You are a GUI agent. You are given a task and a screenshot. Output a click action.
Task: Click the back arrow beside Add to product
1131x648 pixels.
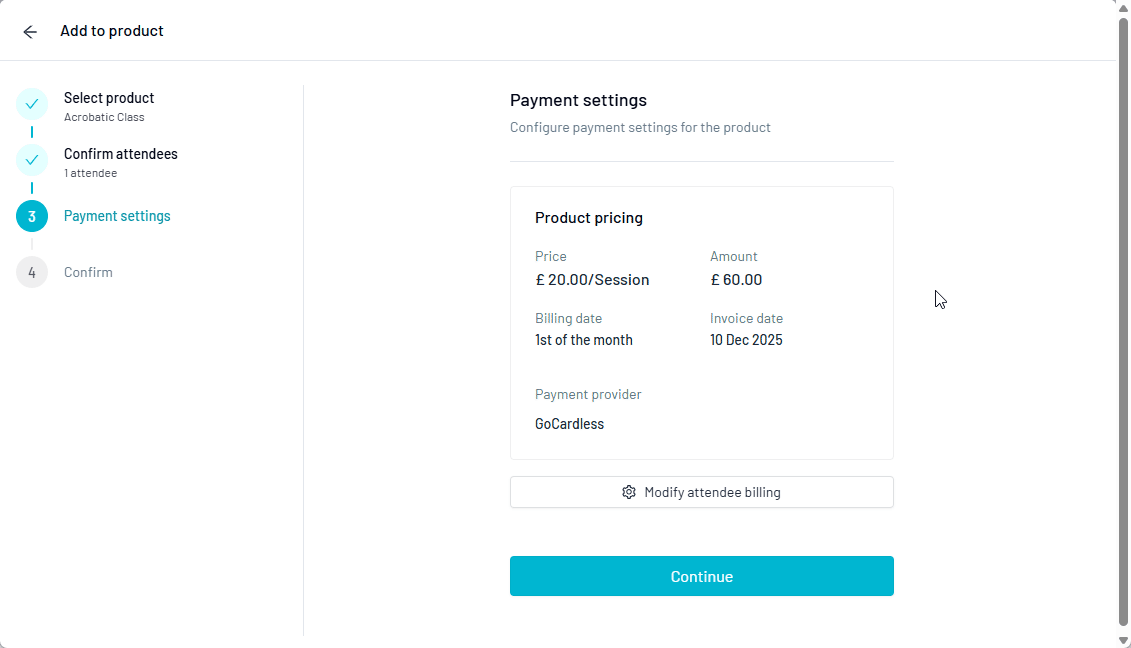click(x=30, y=31)
